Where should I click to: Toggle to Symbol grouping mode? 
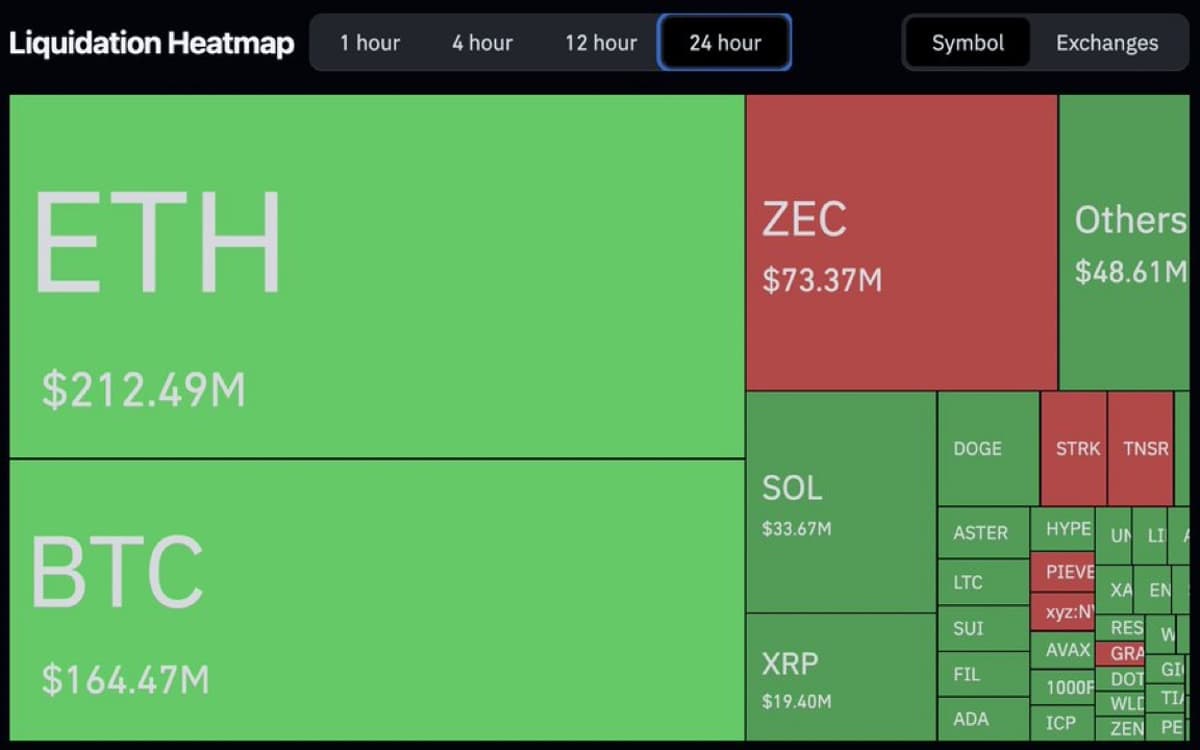click(x=967, y=43)
